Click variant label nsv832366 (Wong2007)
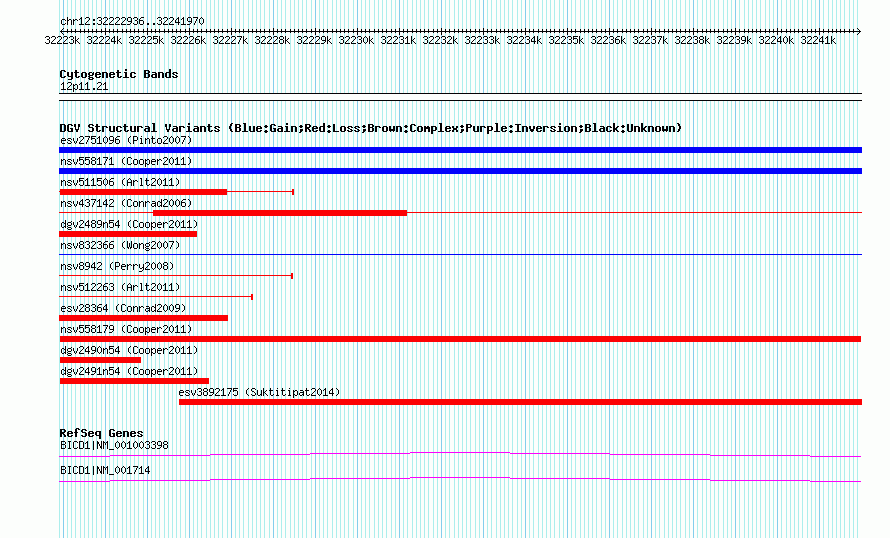 (x=120, y=245)
